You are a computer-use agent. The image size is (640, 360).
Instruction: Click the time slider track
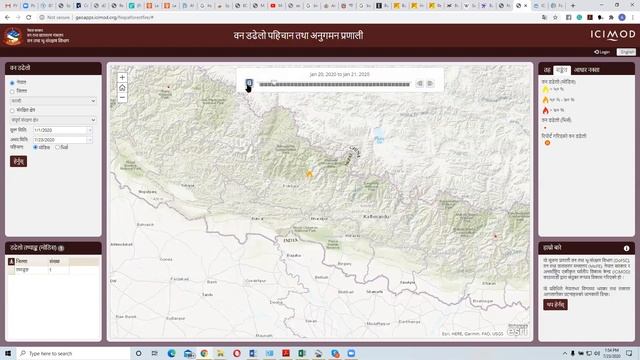(334, 84)
